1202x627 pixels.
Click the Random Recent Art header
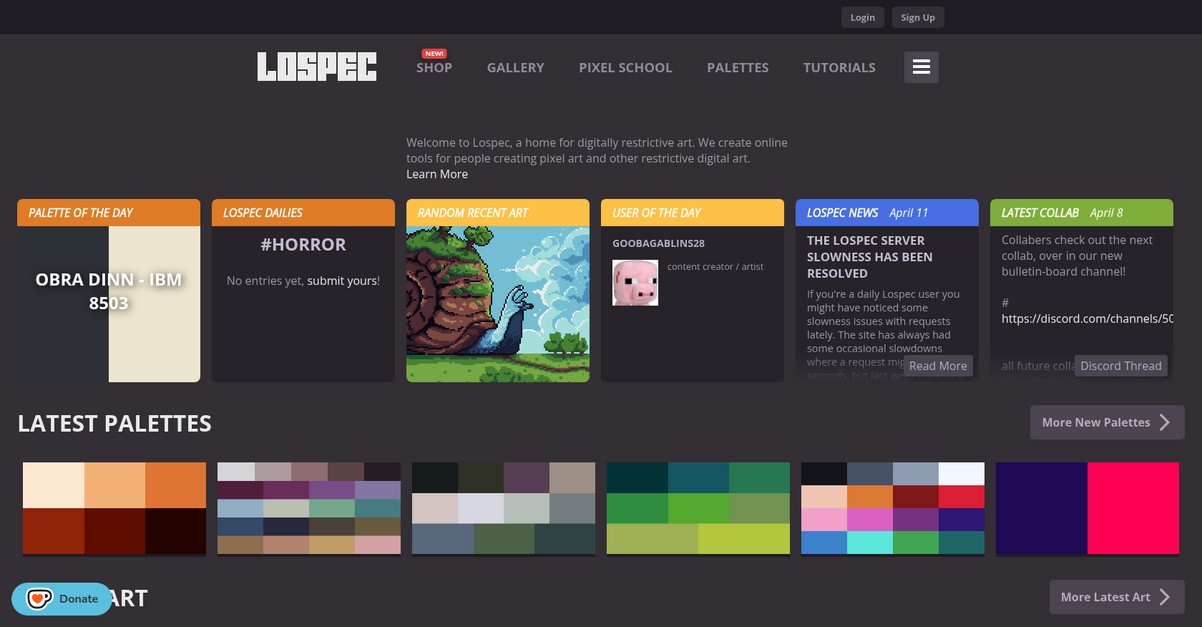(498, 212)
